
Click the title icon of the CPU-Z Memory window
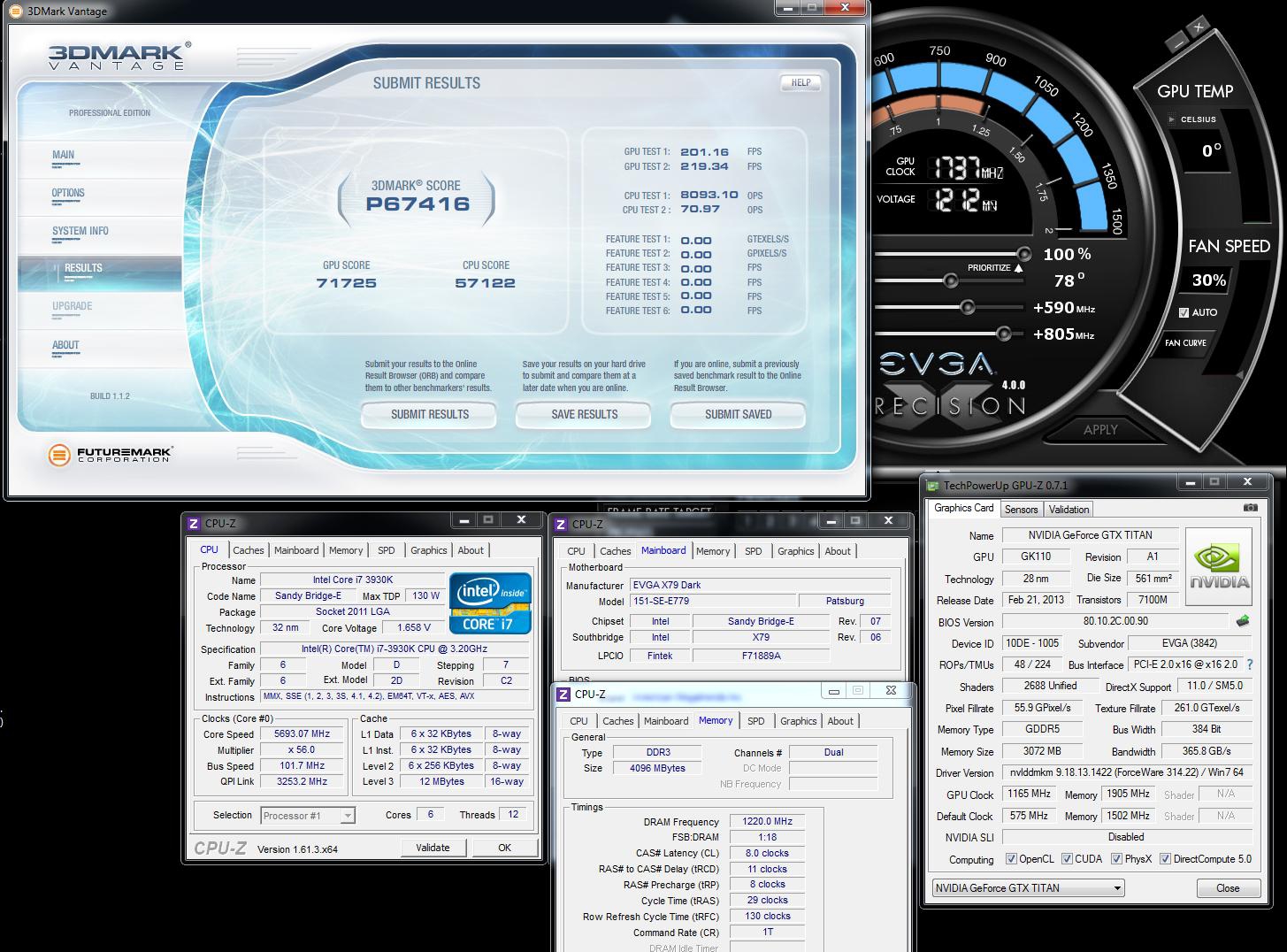coord(564,695)
